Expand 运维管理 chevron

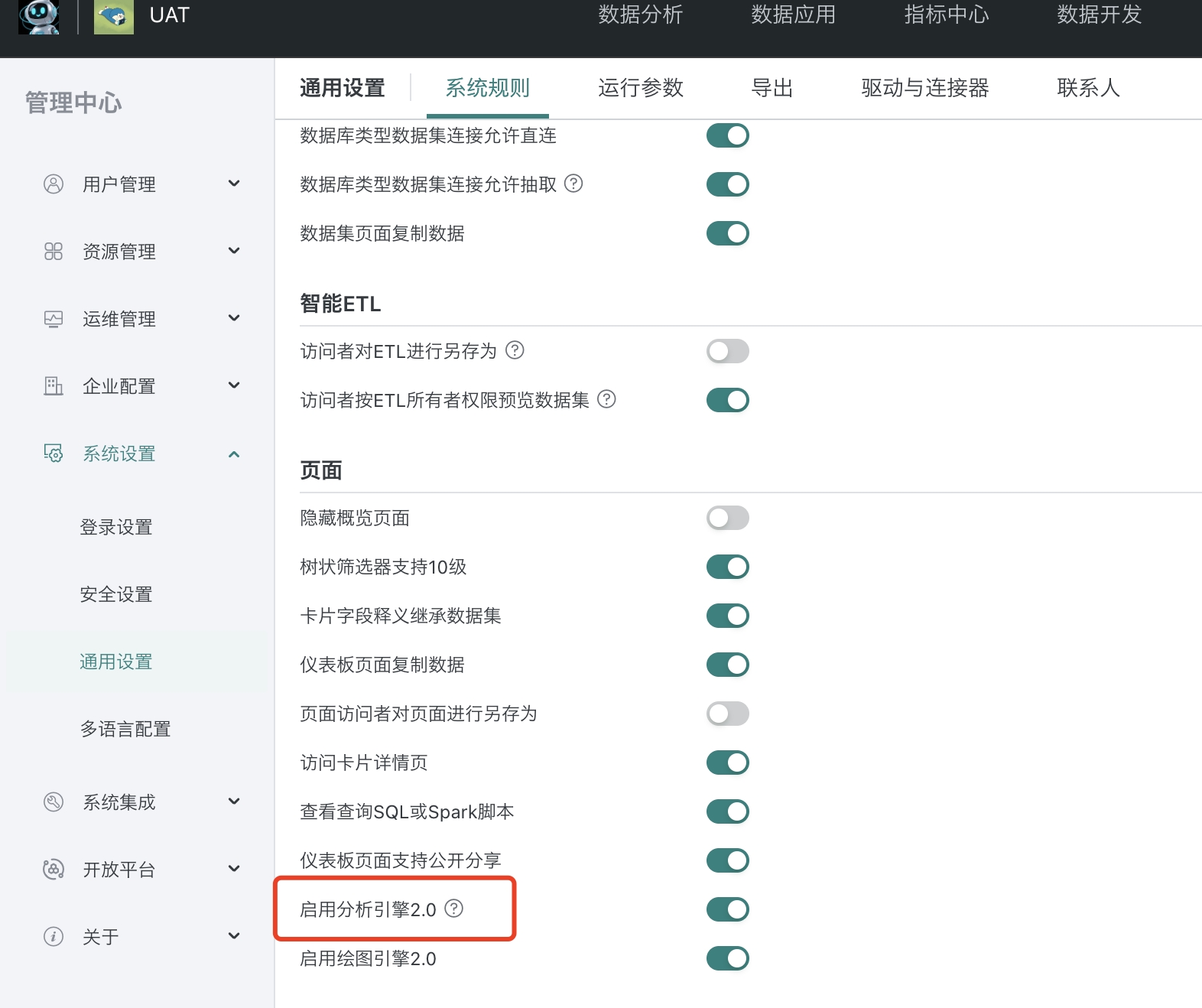[234, 318]
